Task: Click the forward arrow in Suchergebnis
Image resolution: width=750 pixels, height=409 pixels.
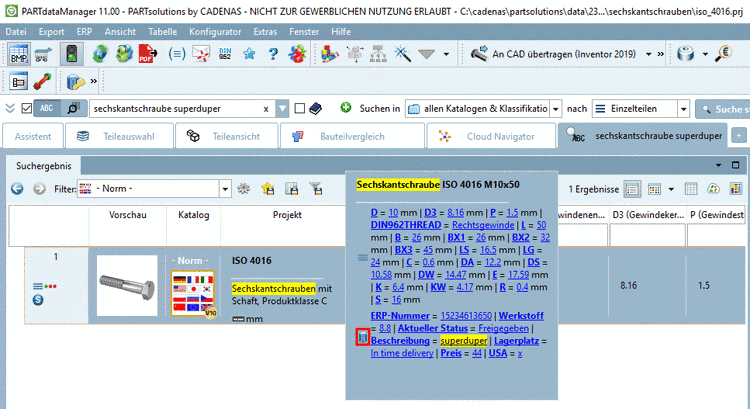Action: (x=39, y=189)
